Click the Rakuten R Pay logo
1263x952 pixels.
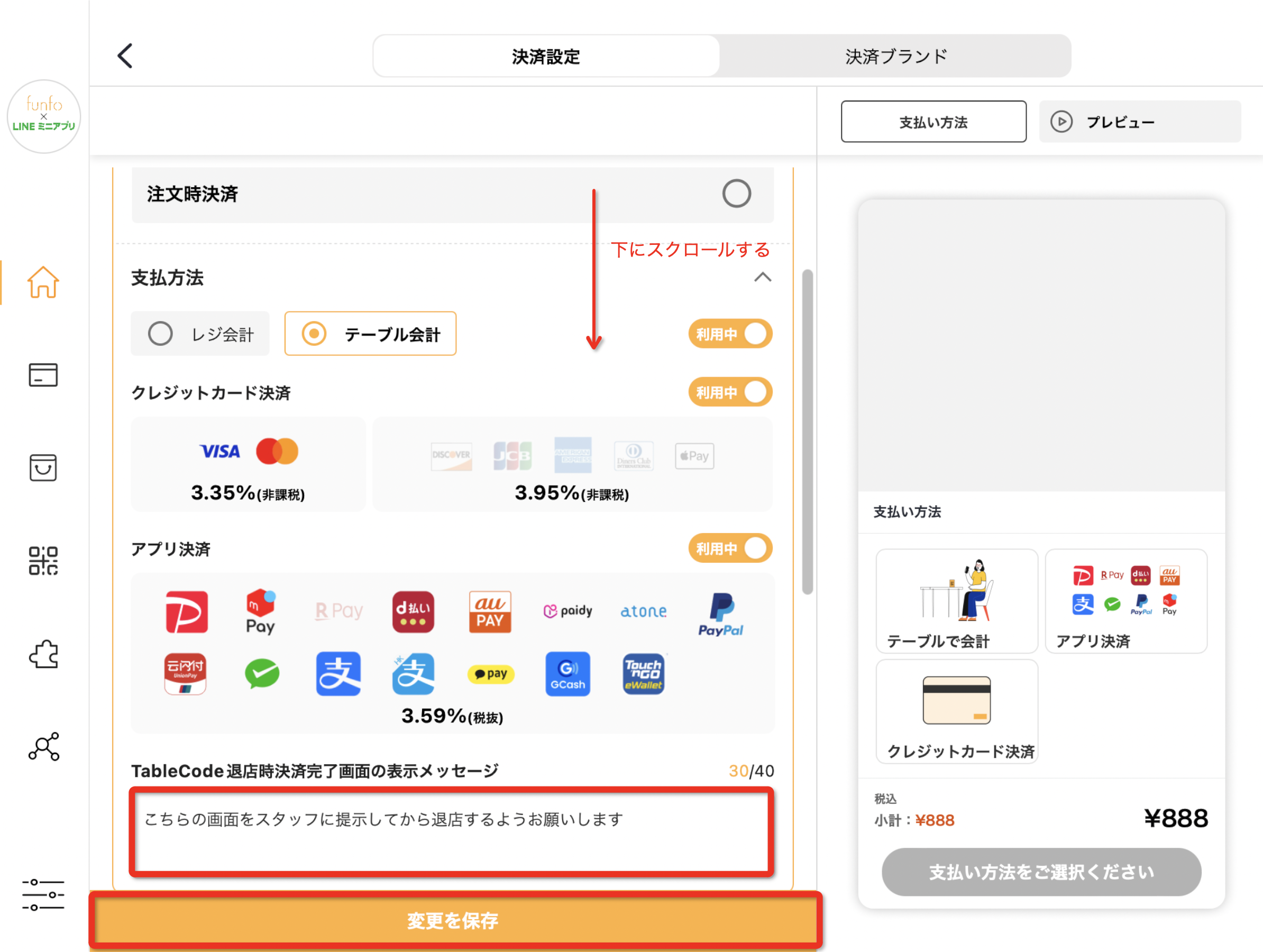point(338,611)
